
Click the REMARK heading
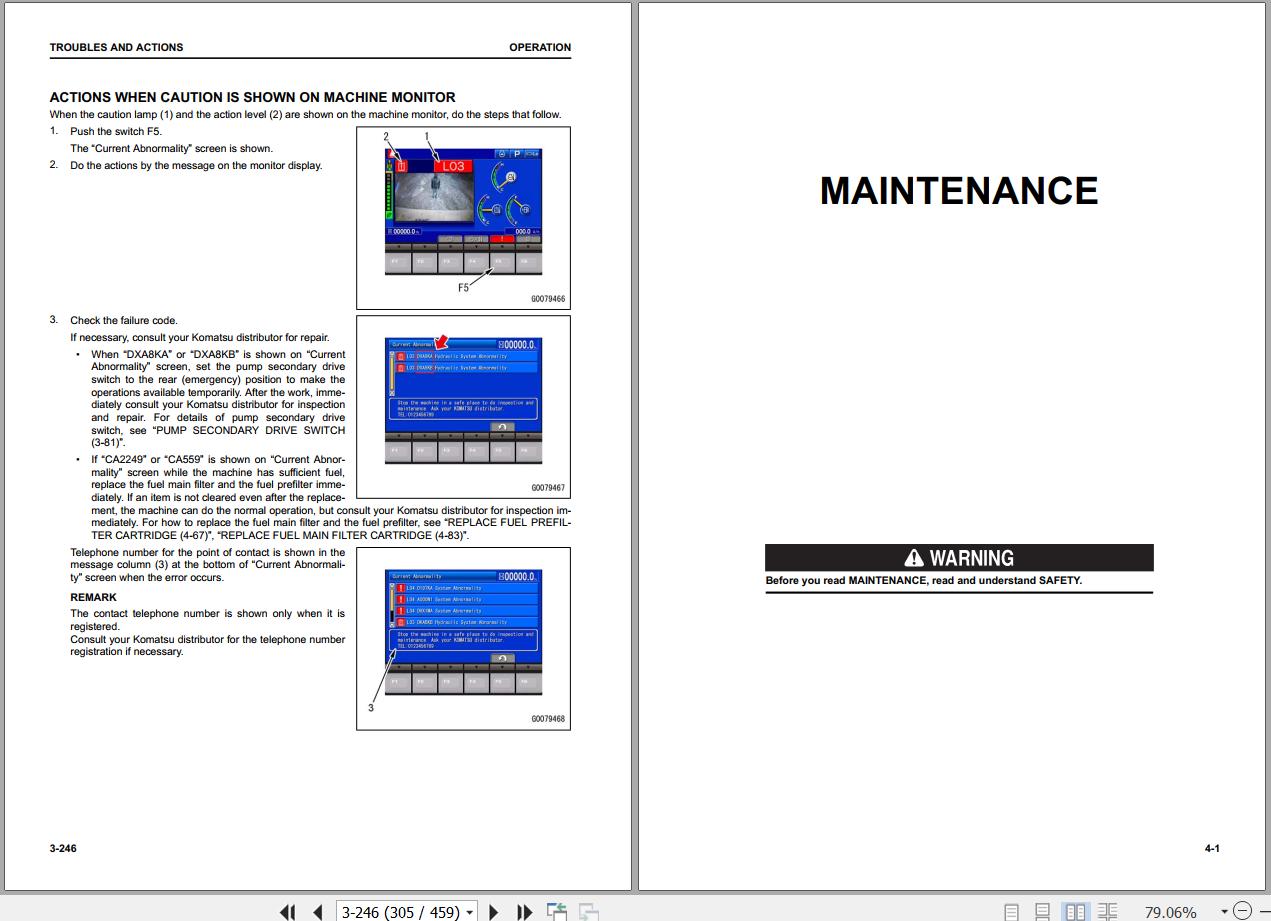click(x=93, y=598)
